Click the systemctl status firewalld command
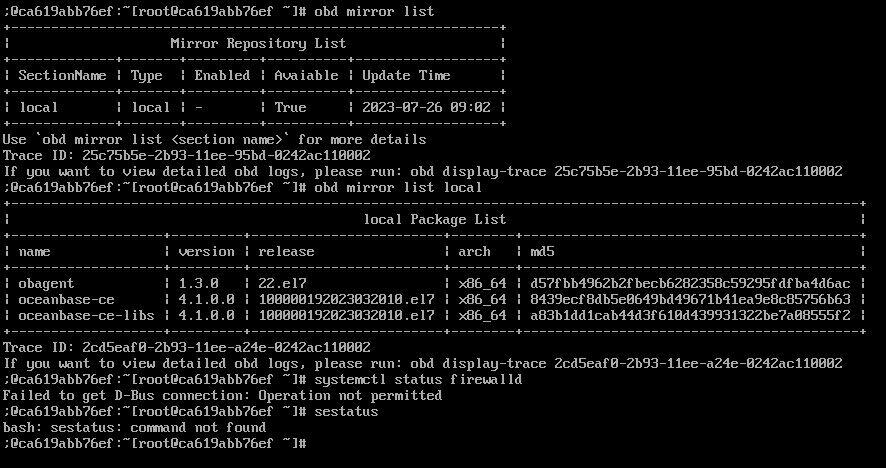The image size is (886, 468). (418, 379)
